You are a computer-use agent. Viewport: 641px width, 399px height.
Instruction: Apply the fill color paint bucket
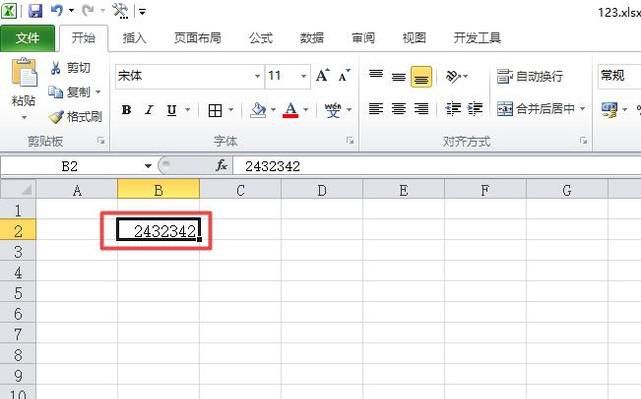pyautogui.click(x=258, y=110)
